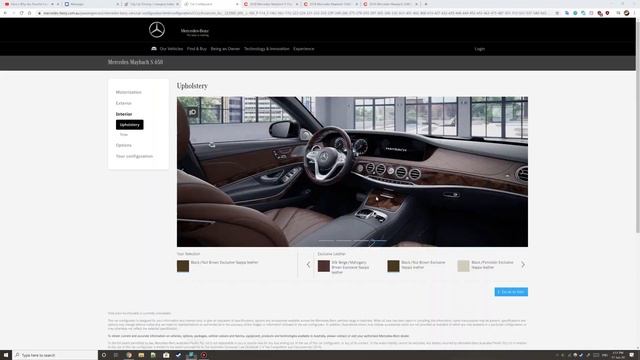640x360 pixels.
Task: Open the Chrome profile avatar
Action: [627, 13]
